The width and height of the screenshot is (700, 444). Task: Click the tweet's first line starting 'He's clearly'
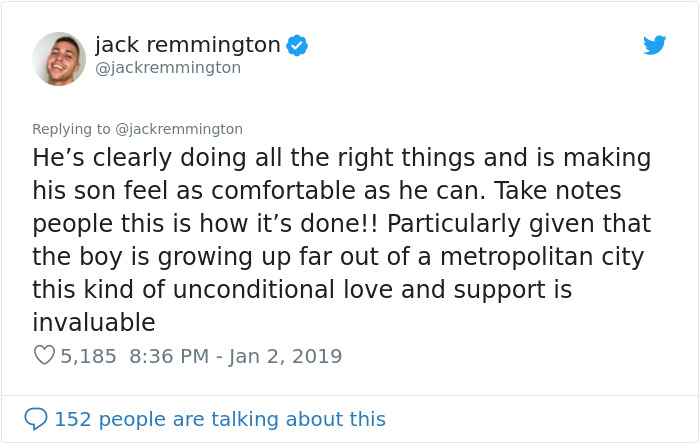[x=341, y=158]
